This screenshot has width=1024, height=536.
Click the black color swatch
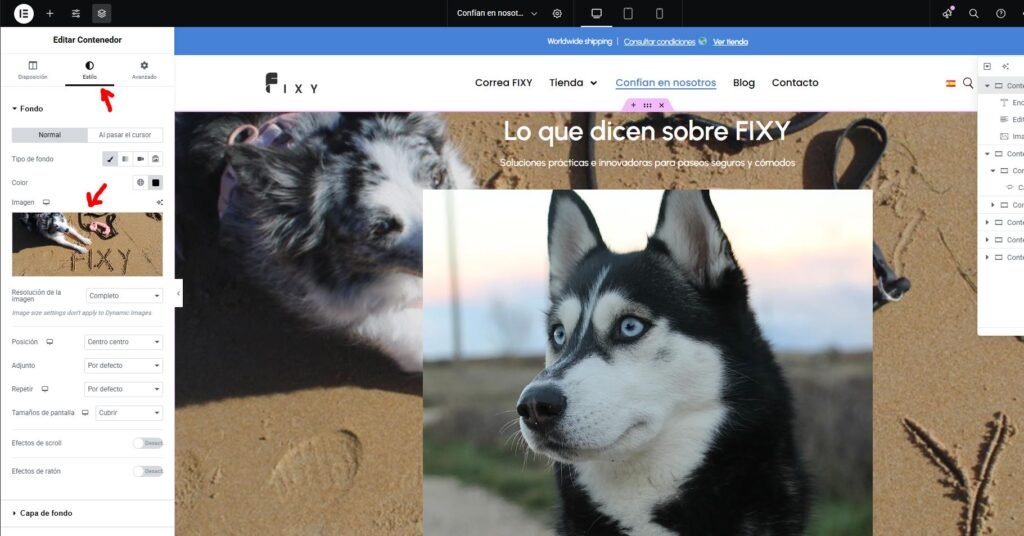point(155,182)
